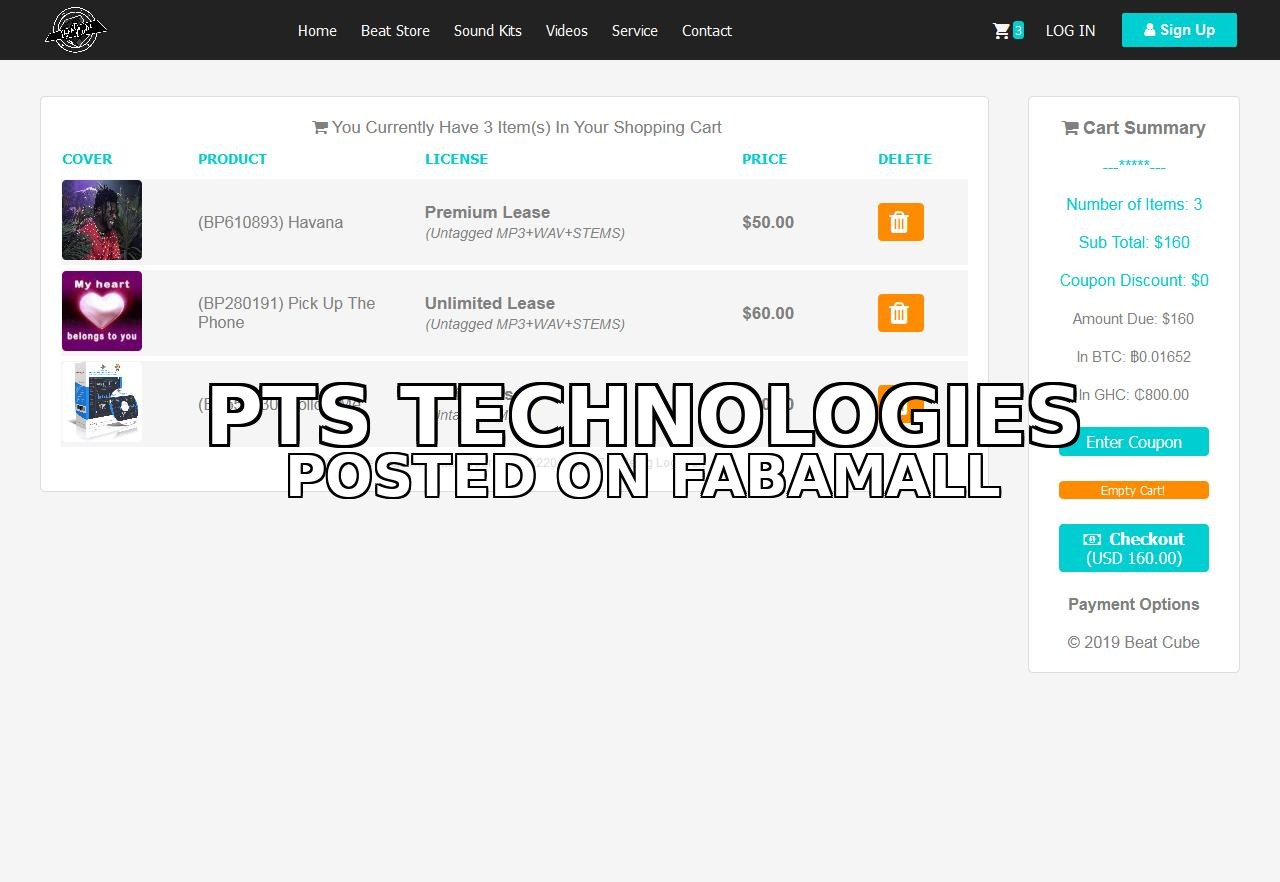Proceed with Checkout USD 160.00 button
The height and width of the screenshot is (882, 1280).
click(x=1134, y=548)
